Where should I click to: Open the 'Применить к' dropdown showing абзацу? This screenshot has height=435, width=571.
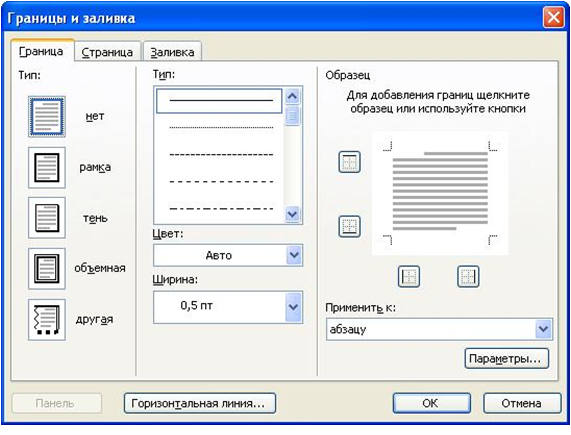[439, 329]
